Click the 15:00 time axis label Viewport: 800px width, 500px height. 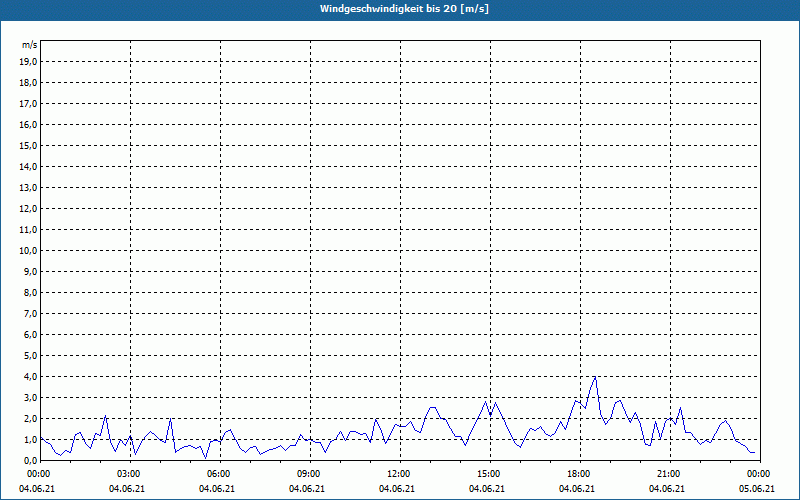(x=488, y=473)
